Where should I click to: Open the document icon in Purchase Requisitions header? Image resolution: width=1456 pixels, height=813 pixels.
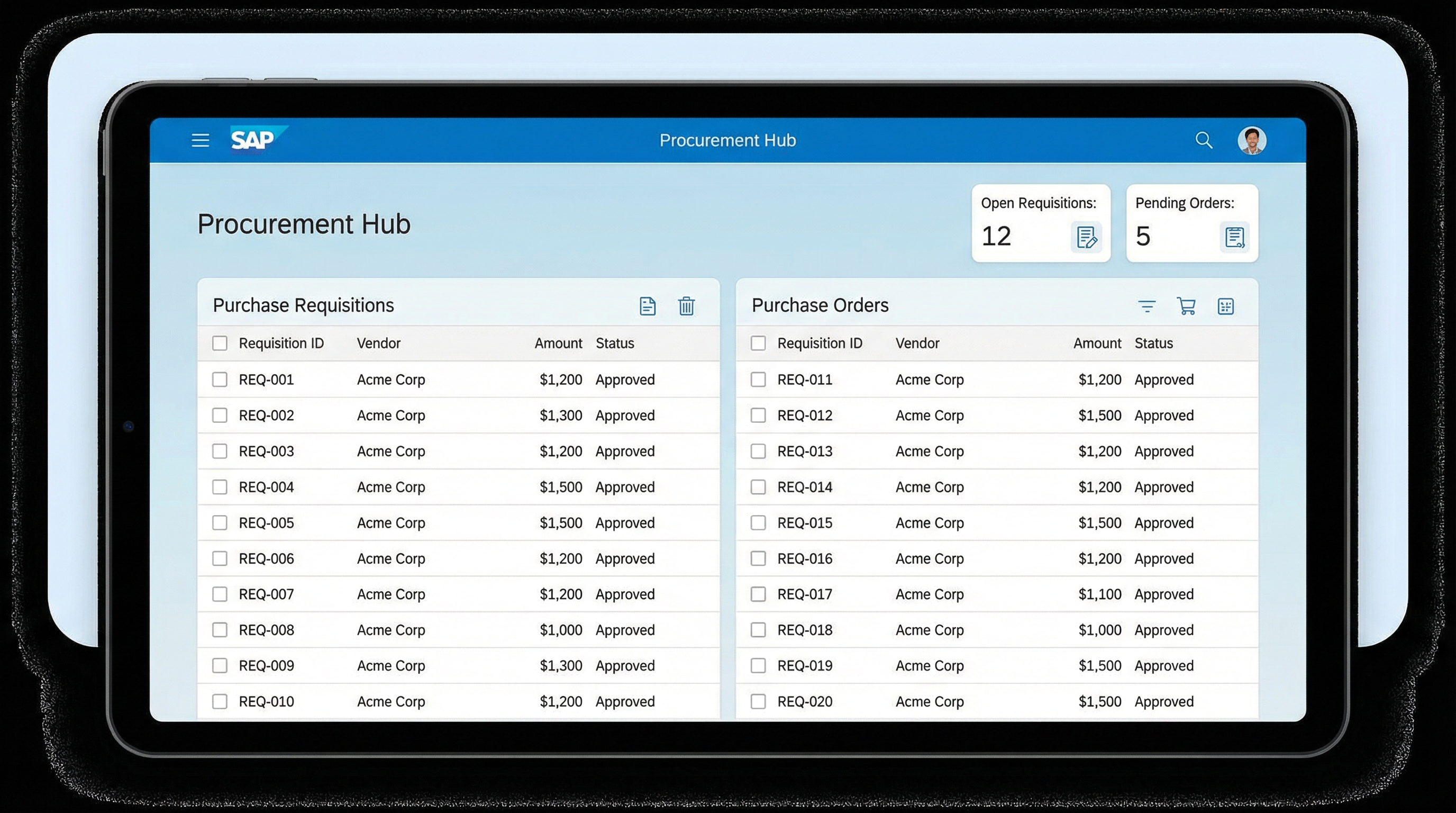647,306
